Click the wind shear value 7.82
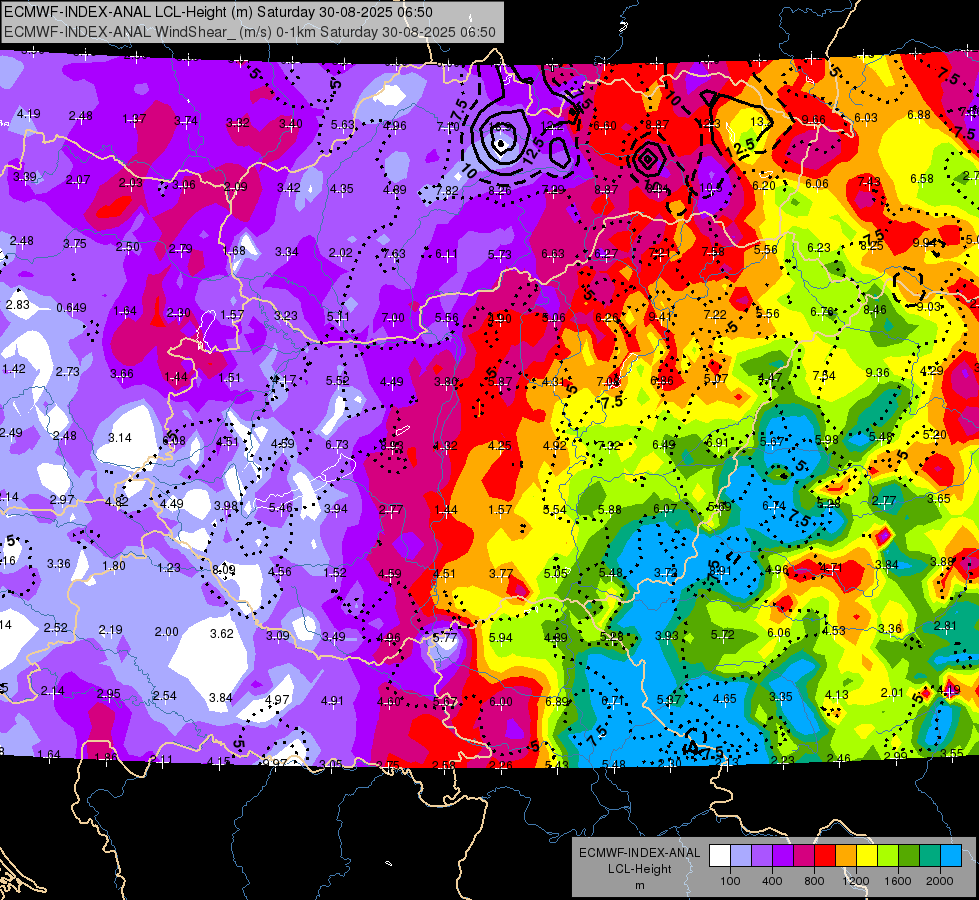This screenshot has height=900, width=979. (447, 190)
